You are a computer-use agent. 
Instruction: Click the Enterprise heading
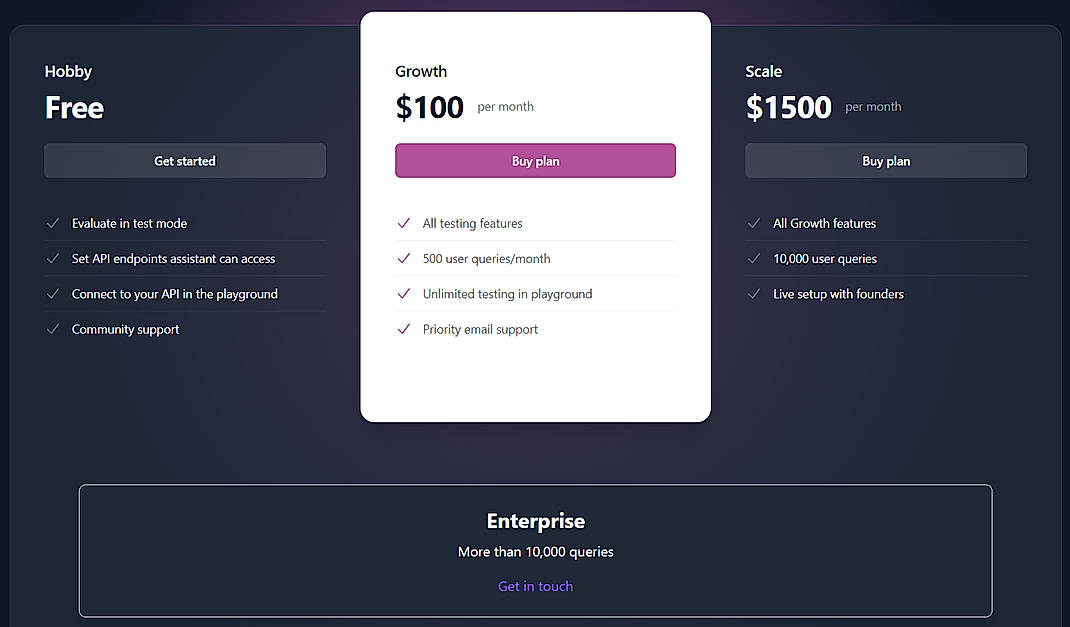click(535, 521)
